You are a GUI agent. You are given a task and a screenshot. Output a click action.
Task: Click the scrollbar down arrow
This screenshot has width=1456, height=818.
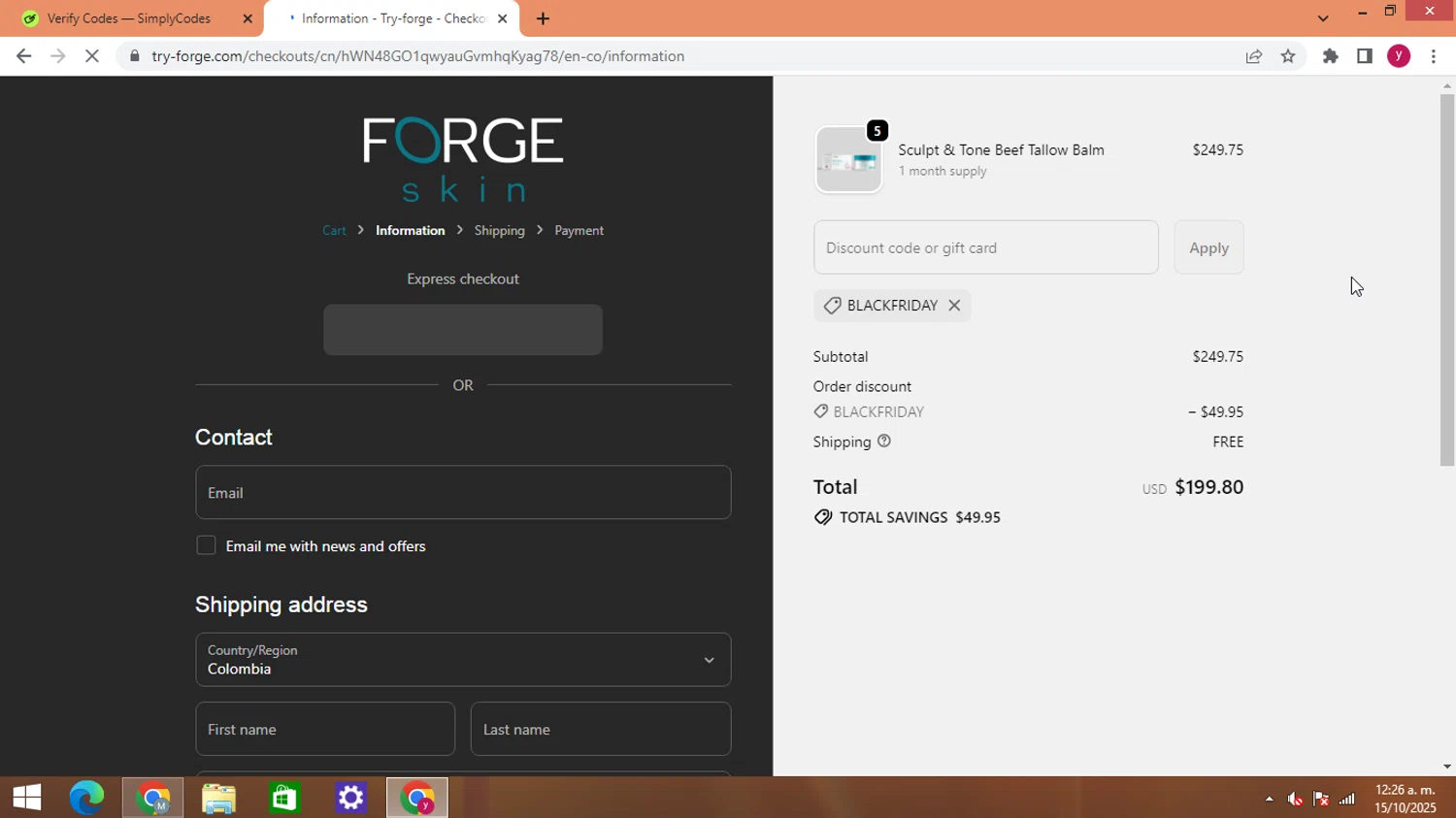pos(1447,767)
